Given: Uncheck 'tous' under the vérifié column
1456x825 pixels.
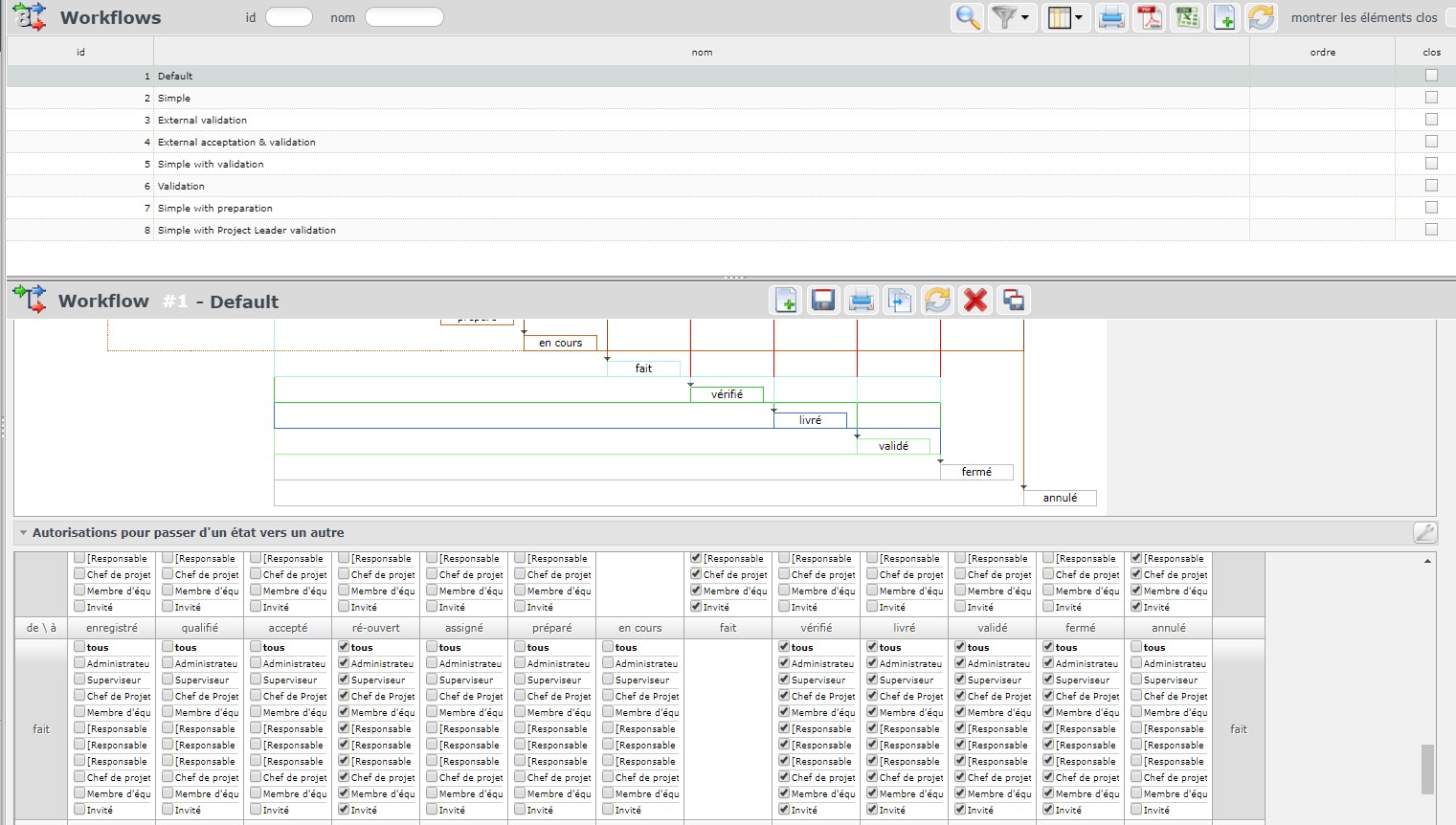Looking at the screenshot, I should point(784,647).
